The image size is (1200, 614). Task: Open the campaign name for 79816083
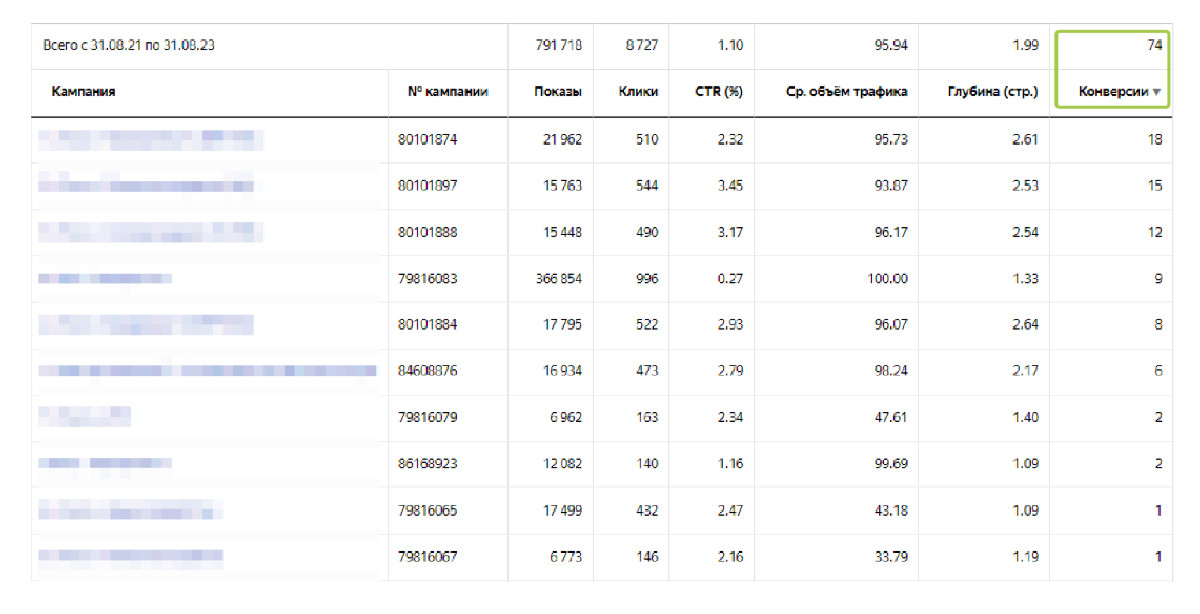105,278
